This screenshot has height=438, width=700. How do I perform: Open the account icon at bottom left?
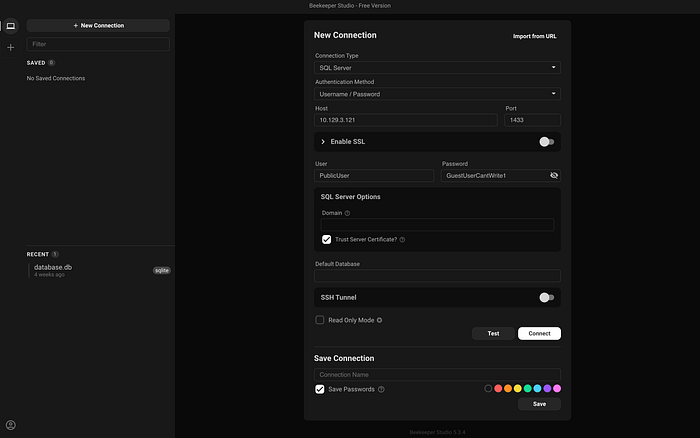point(11,425)
